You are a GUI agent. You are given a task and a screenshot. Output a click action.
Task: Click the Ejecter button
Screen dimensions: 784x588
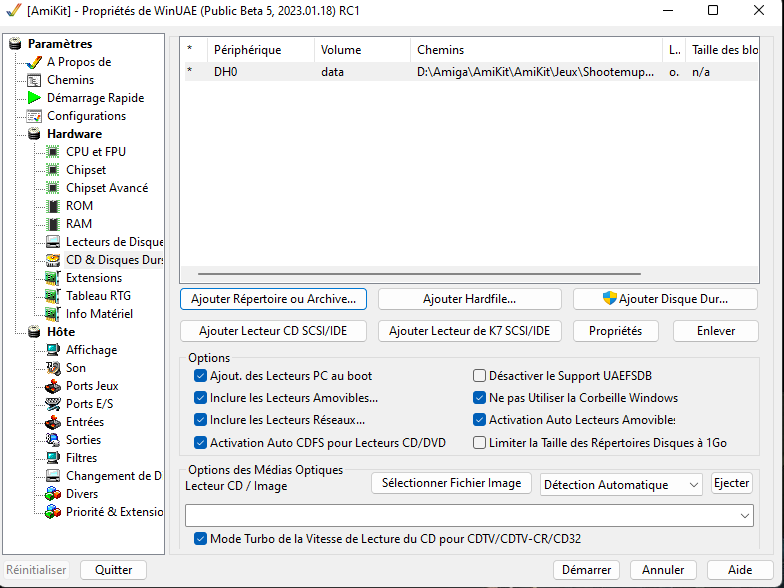[x=732, y=483]
